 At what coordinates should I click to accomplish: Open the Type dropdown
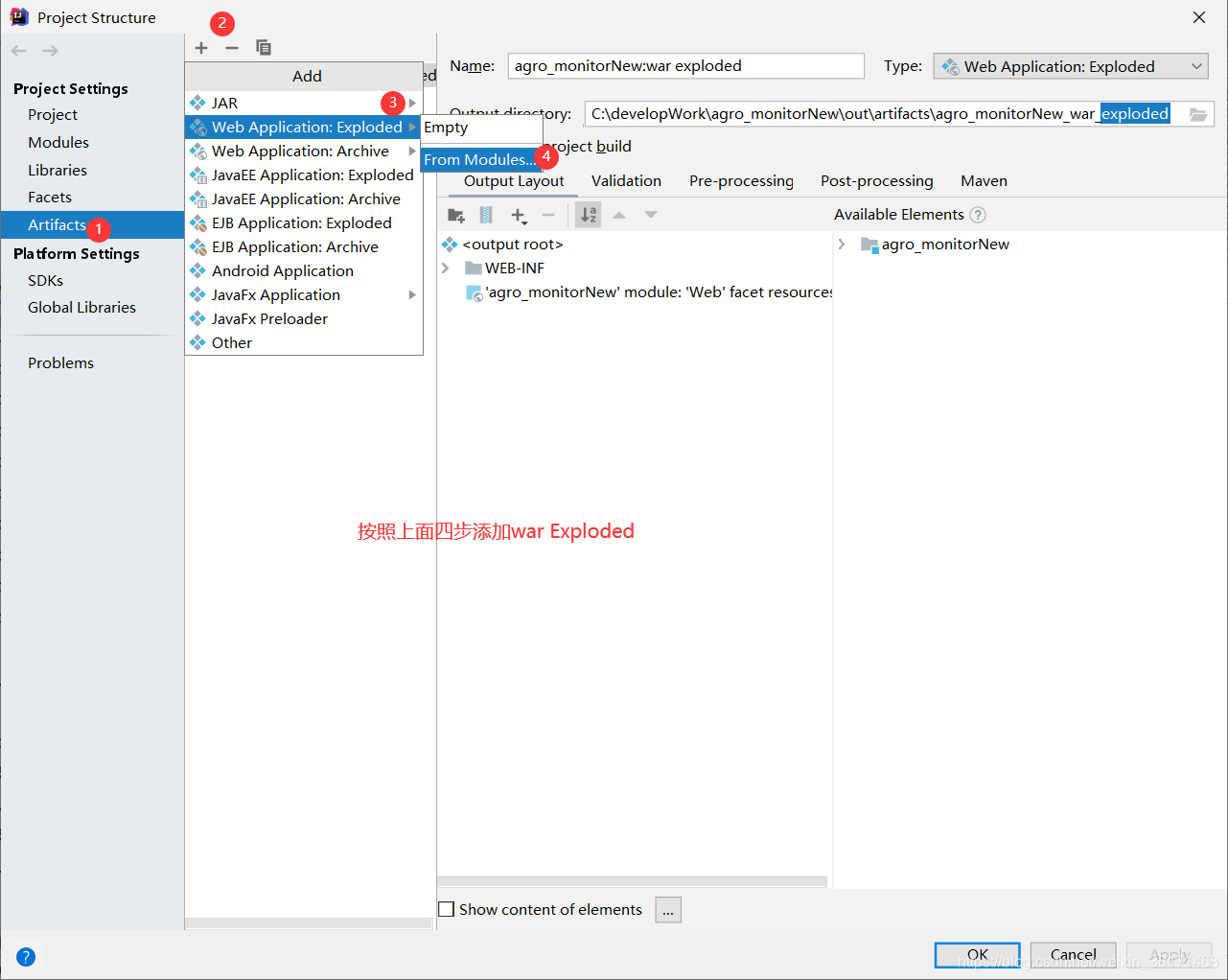click(1071, 66)
